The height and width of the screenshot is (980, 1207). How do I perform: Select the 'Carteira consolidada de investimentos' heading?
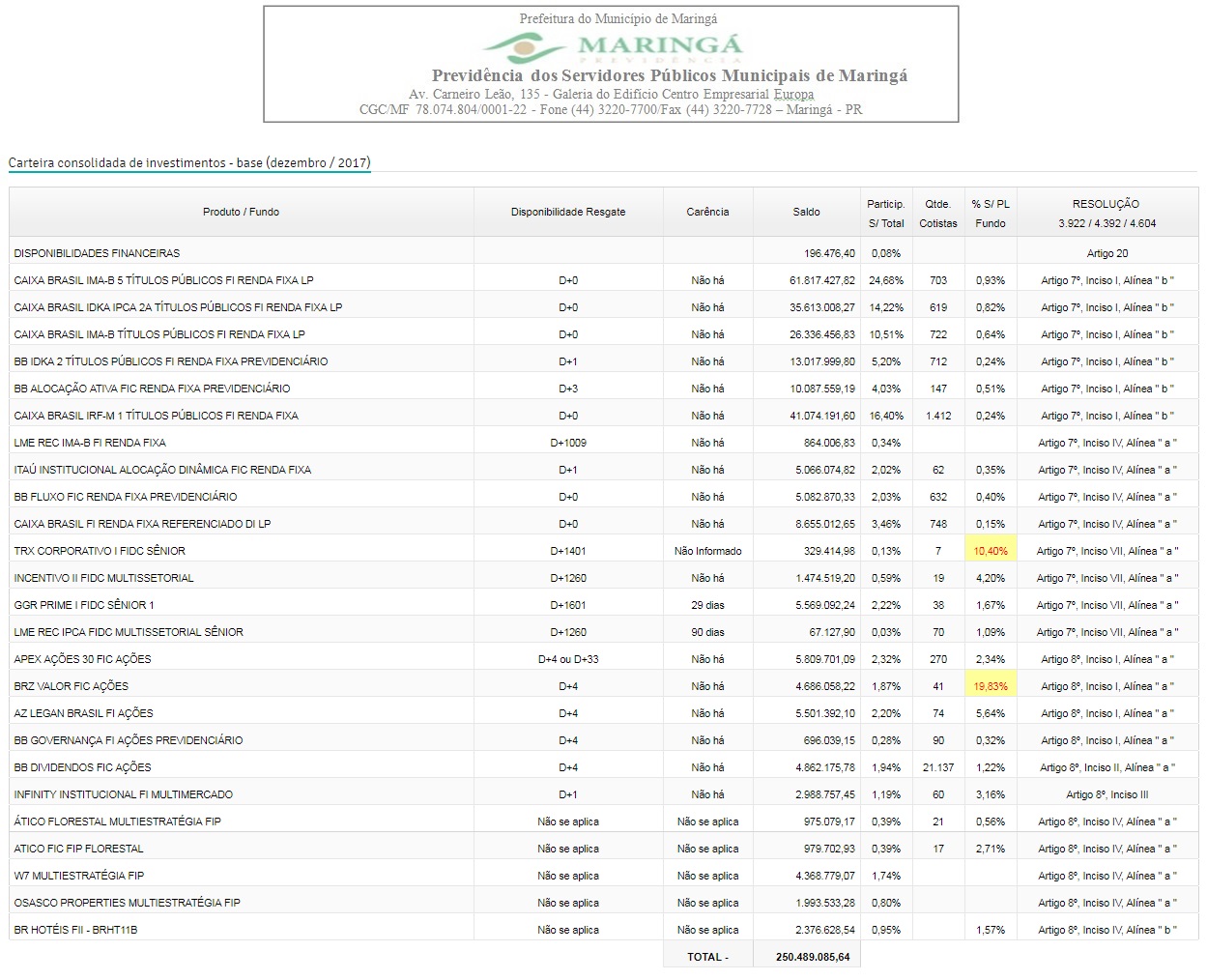pos(189,162)
